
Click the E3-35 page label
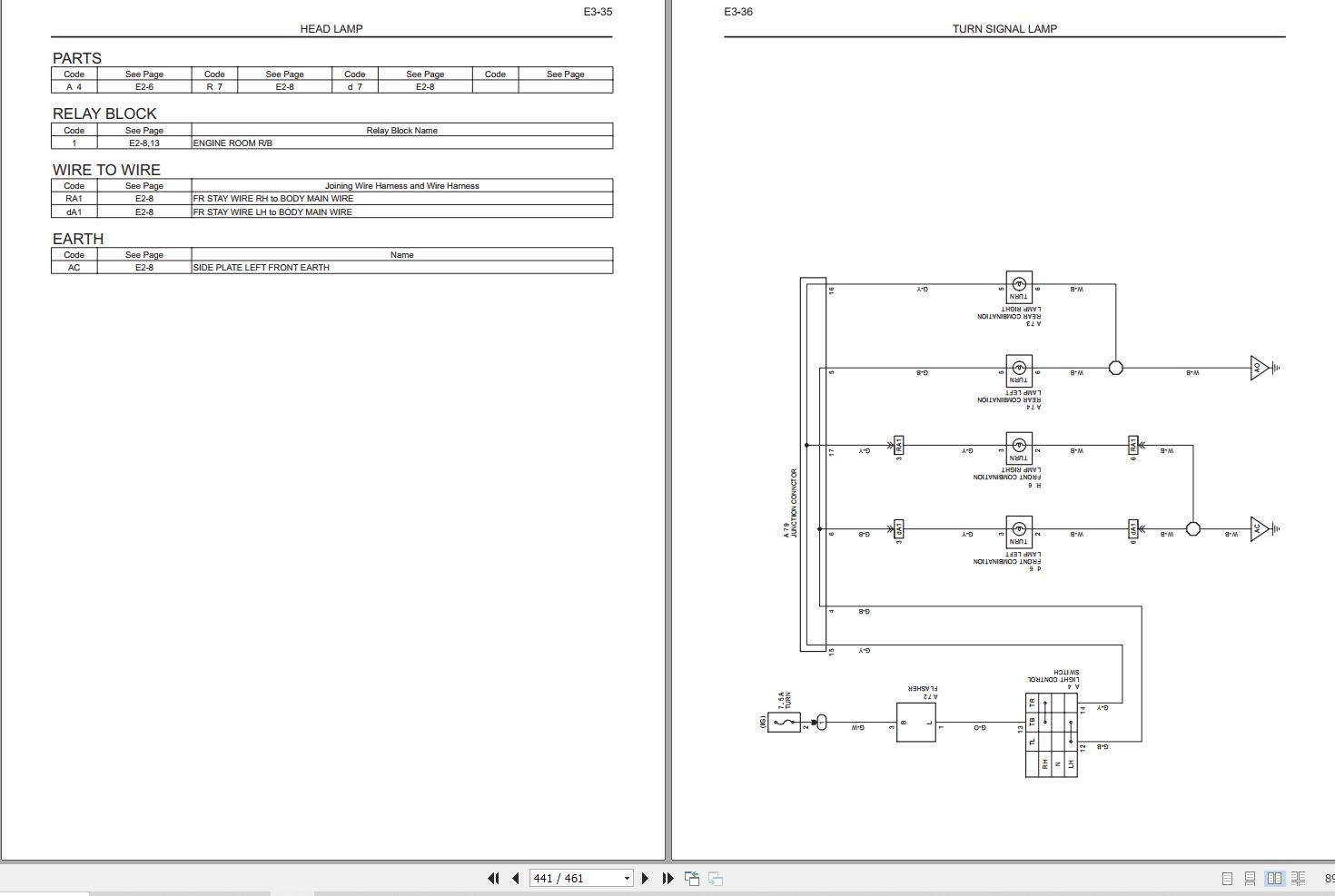598,12
